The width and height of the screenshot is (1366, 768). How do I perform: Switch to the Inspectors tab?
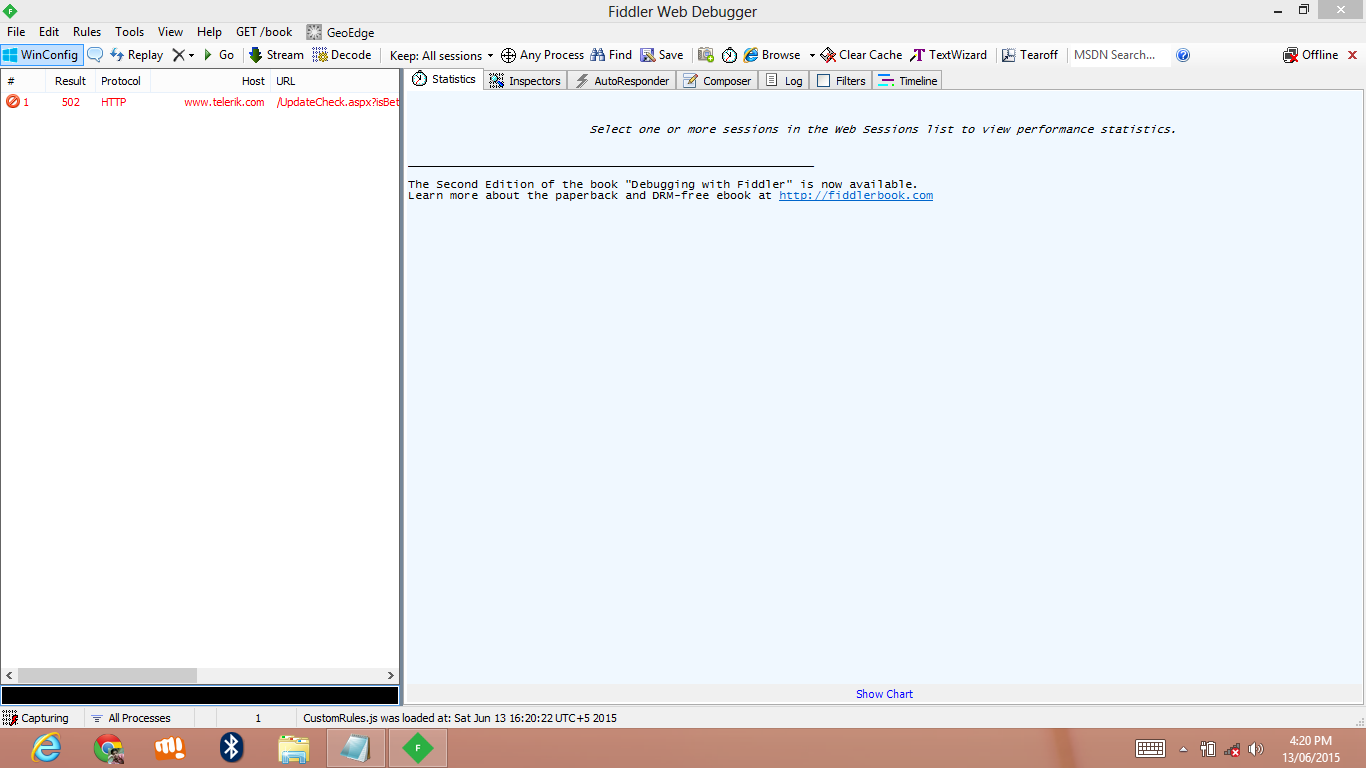click(525, 80)
